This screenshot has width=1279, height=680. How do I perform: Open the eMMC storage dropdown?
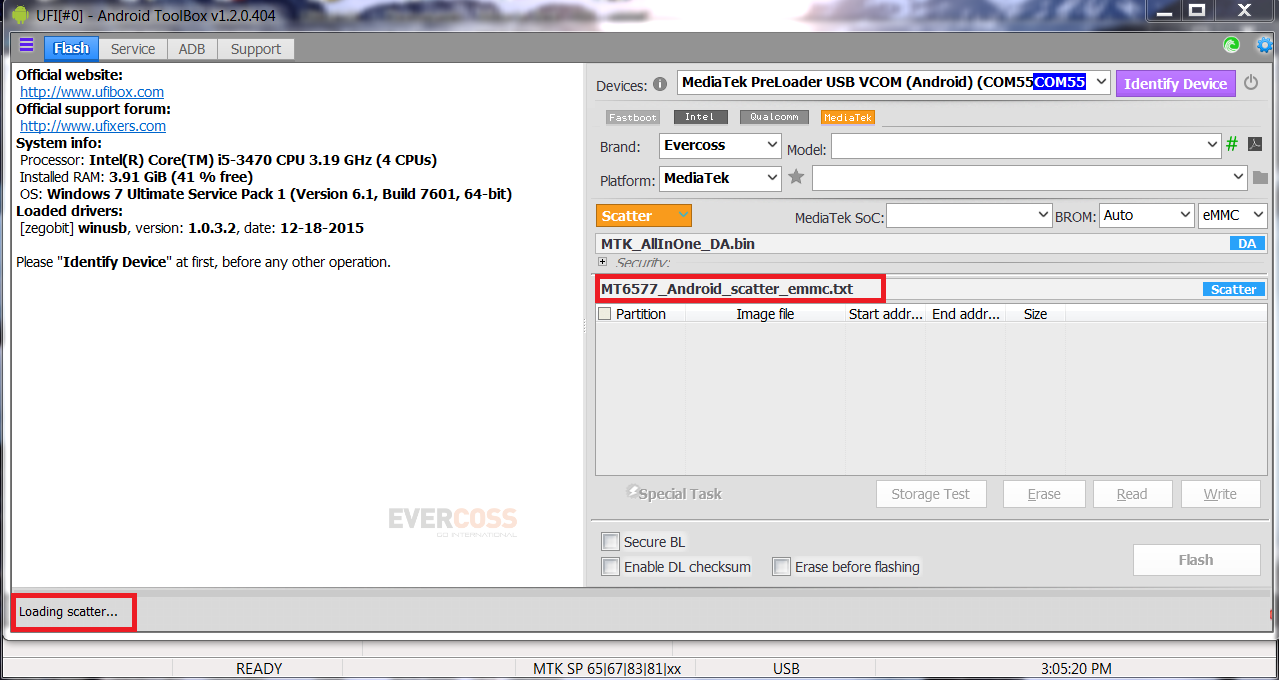1232,215
